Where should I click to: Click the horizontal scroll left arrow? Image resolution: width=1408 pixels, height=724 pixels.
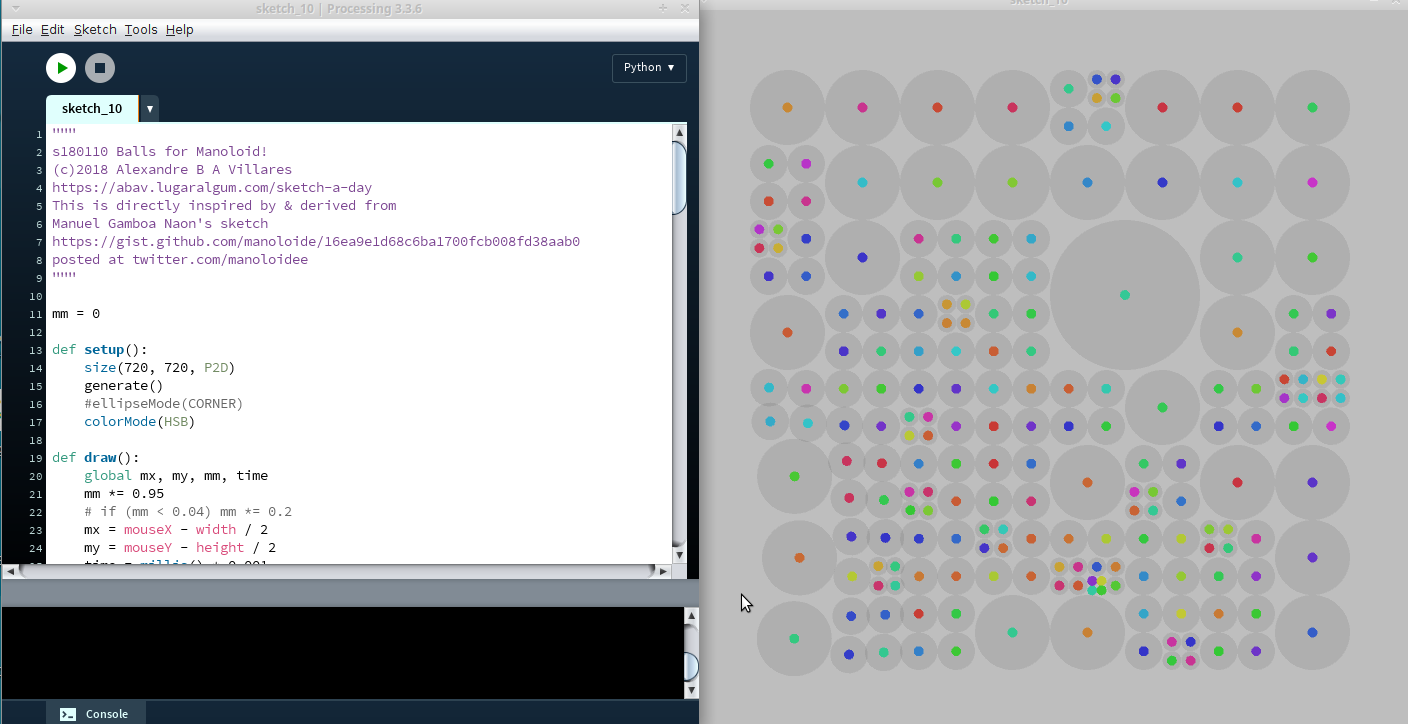pos(11,571)
